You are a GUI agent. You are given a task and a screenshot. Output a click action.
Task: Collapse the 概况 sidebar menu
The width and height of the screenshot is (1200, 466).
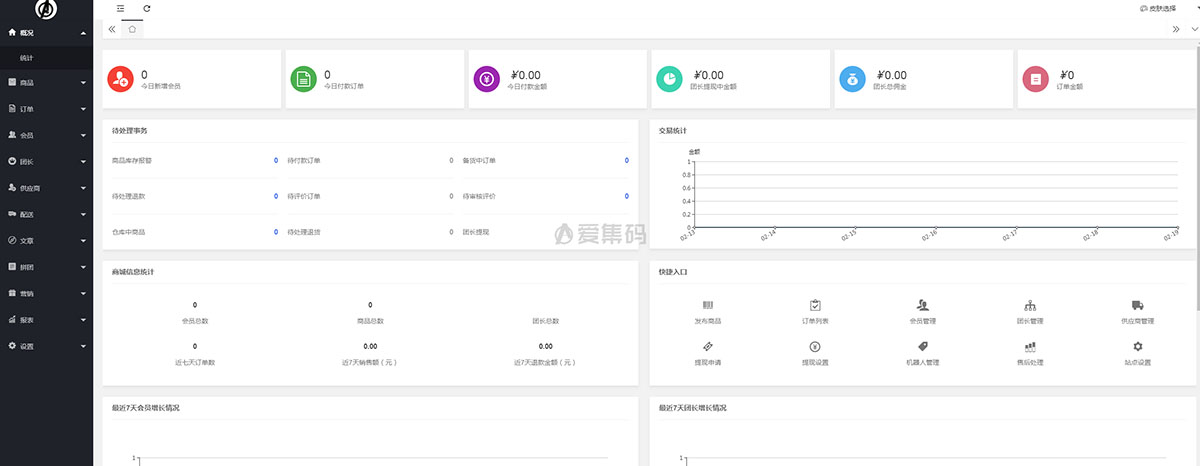click(46, 33)
